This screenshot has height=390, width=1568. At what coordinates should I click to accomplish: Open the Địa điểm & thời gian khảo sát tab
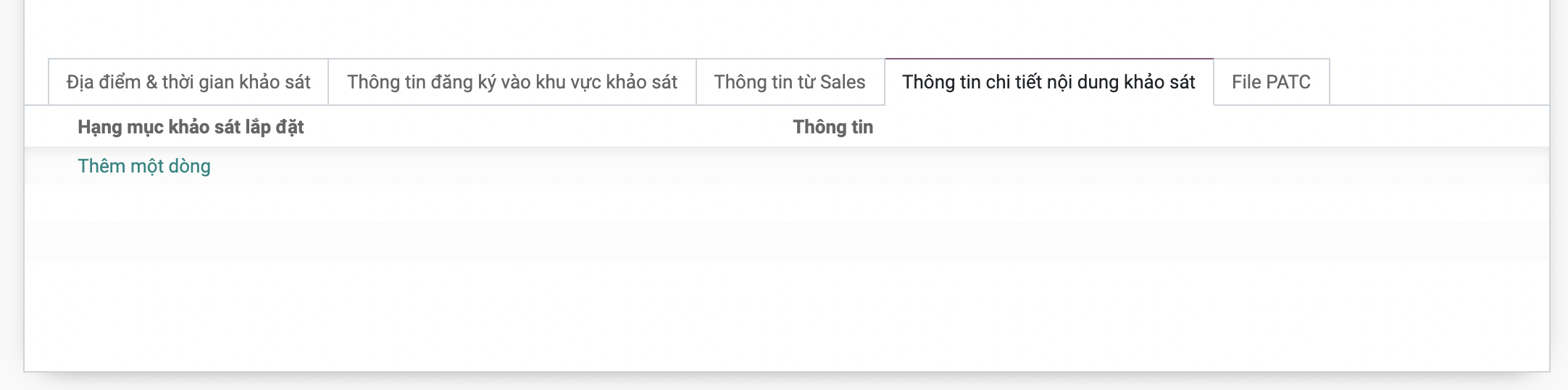point(188,82)
